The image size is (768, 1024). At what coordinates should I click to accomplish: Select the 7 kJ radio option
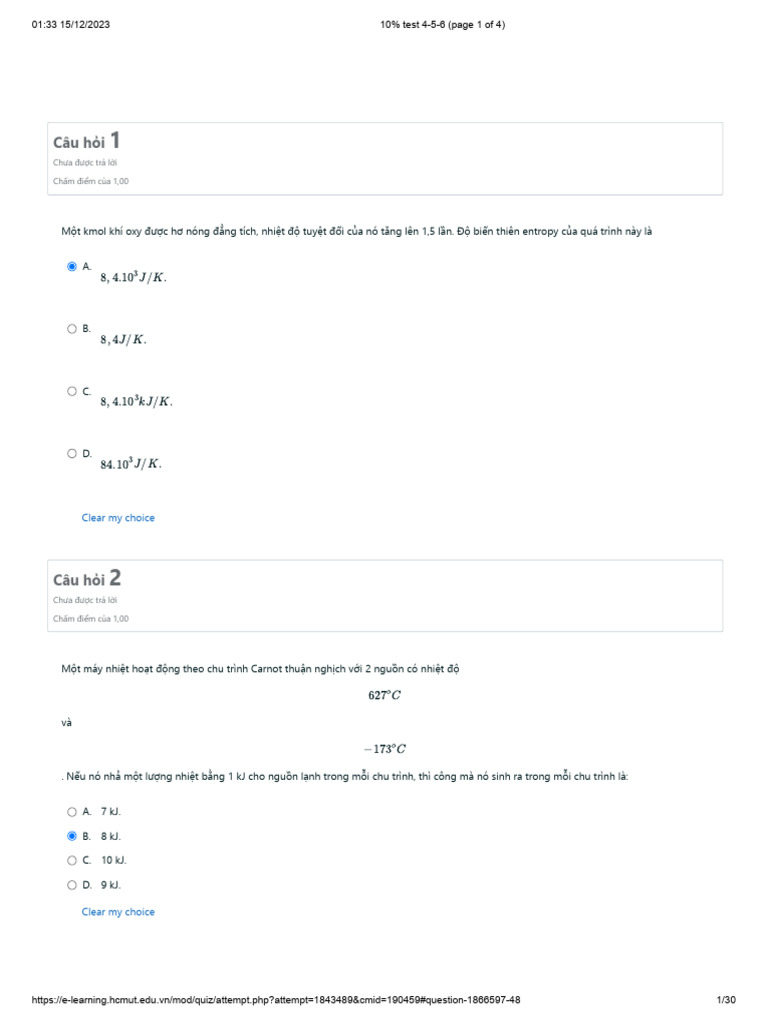click(72, 812)
